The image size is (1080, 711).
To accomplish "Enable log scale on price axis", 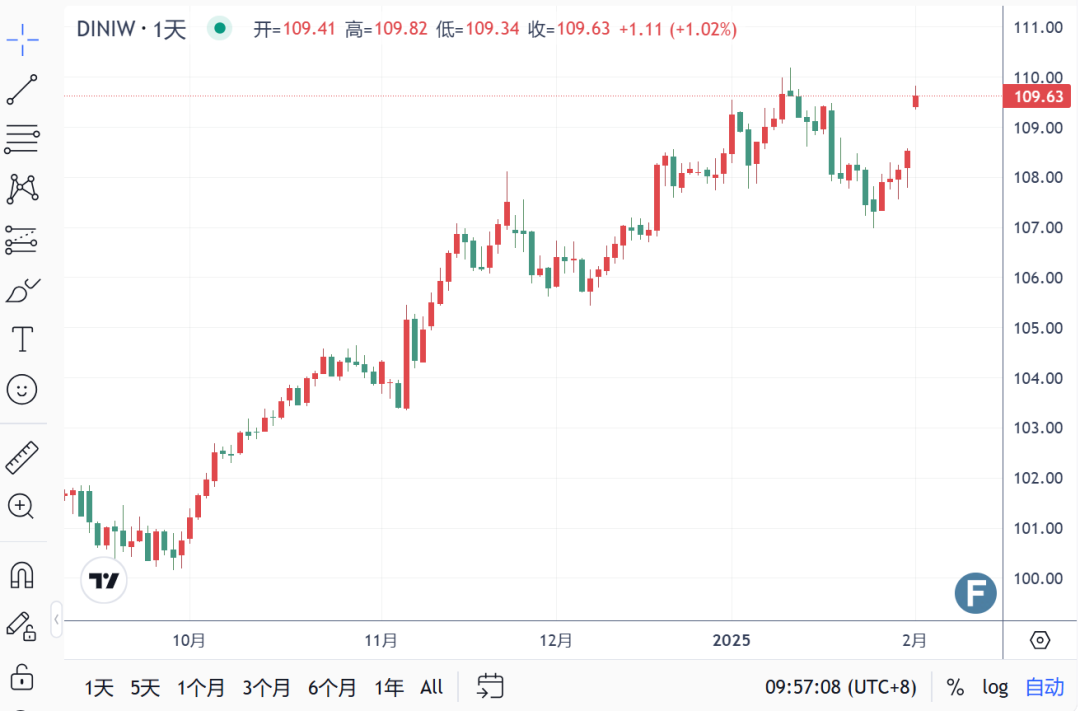I will pyautogui.click(x=995, y=687).
